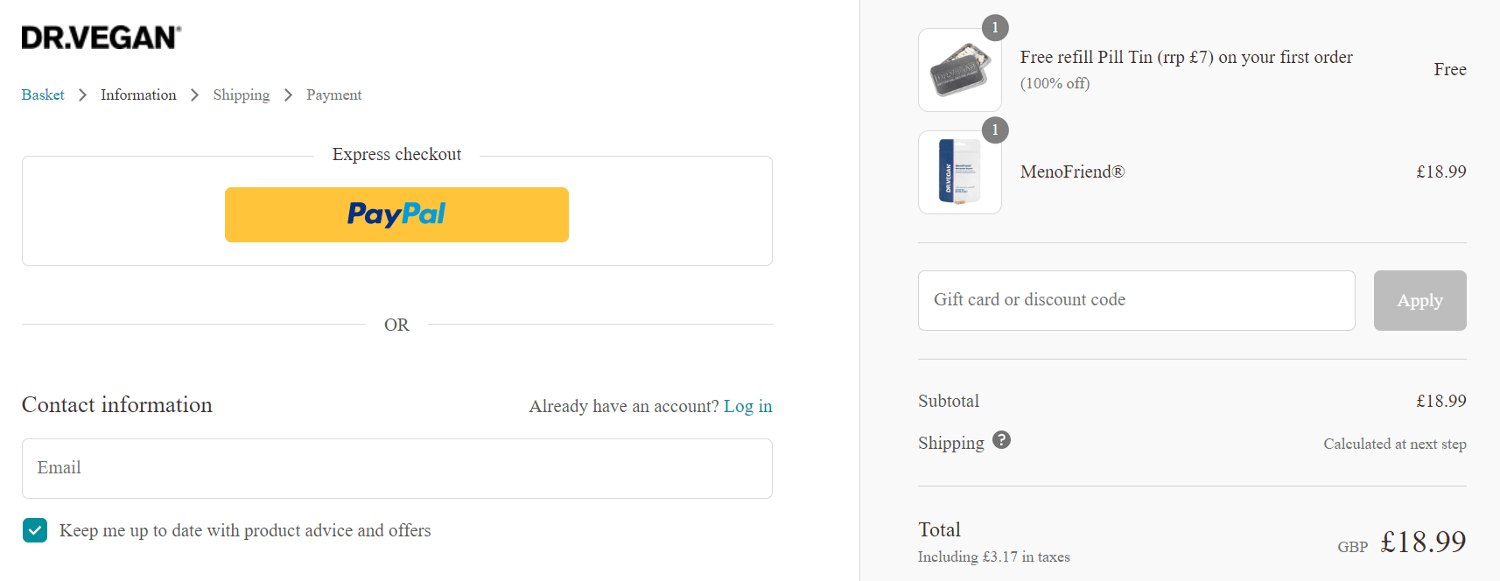Click the MenoFriend product name
Screen dimensions: 1500x581
pos(1072,172)
